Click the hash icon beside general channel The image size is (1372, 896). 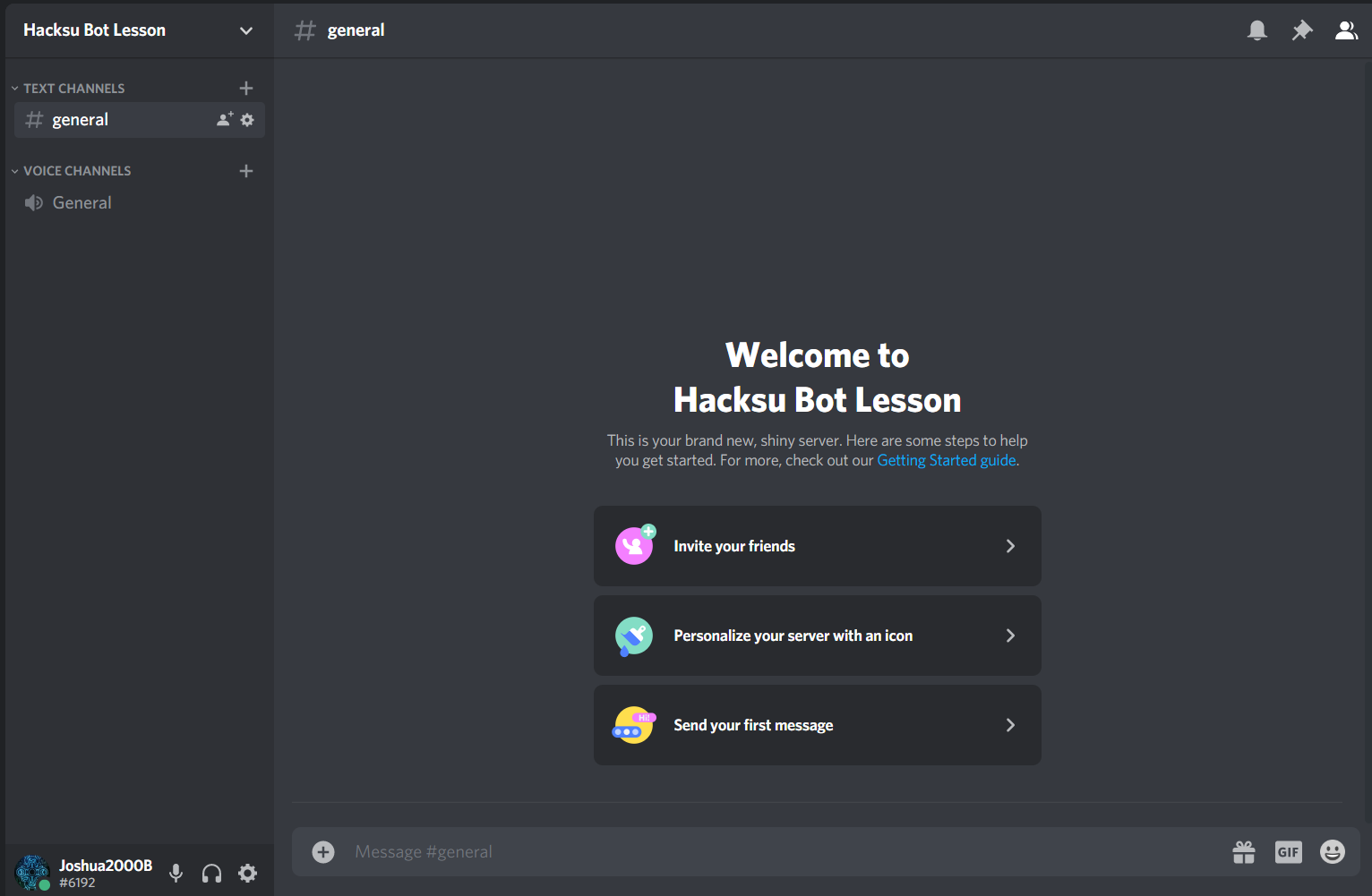pyautogui.click(x=34, y=120)
